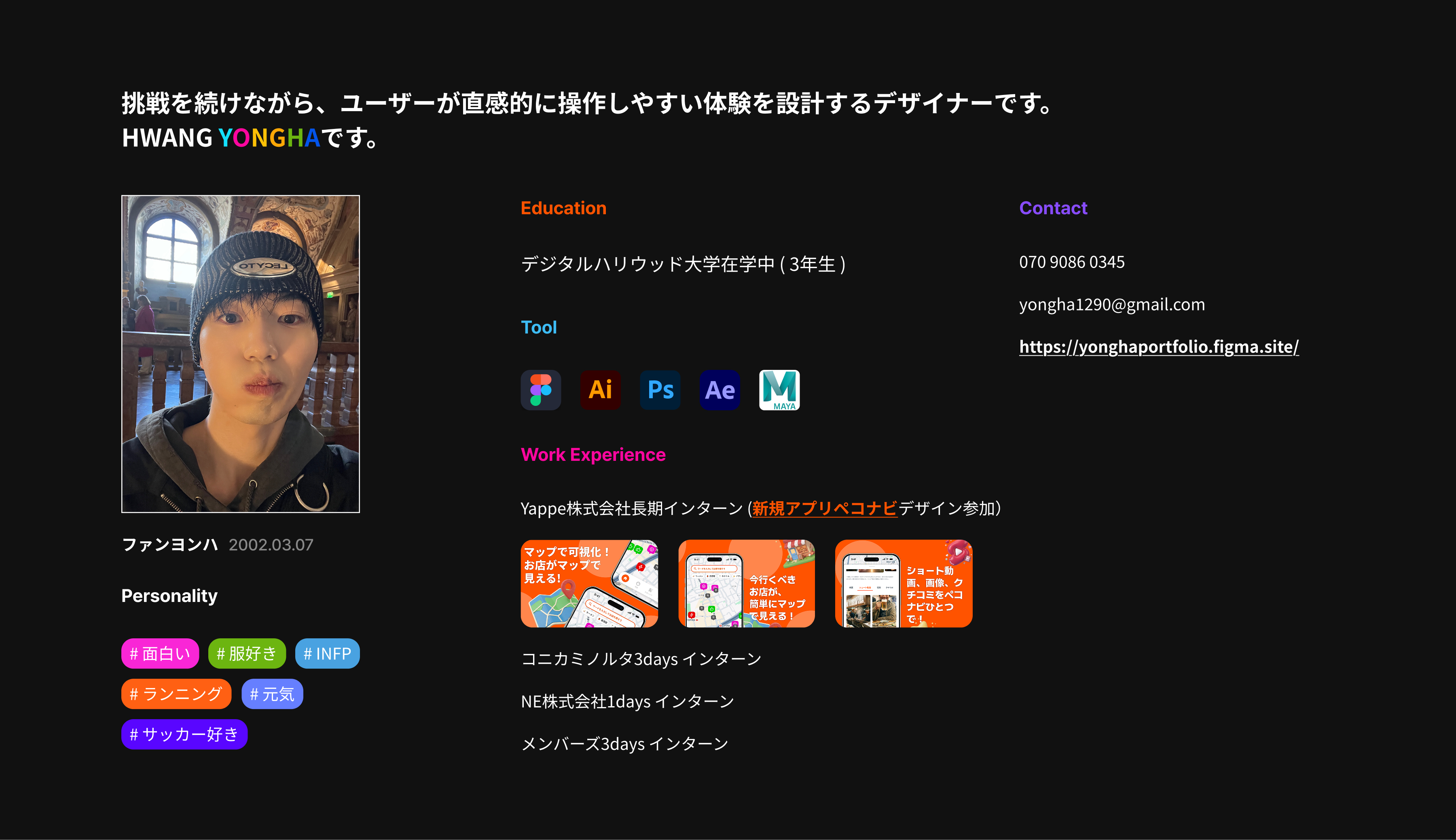Click the Photoshop Ps icon
The image size is (1456, 840).
point(660,390)
